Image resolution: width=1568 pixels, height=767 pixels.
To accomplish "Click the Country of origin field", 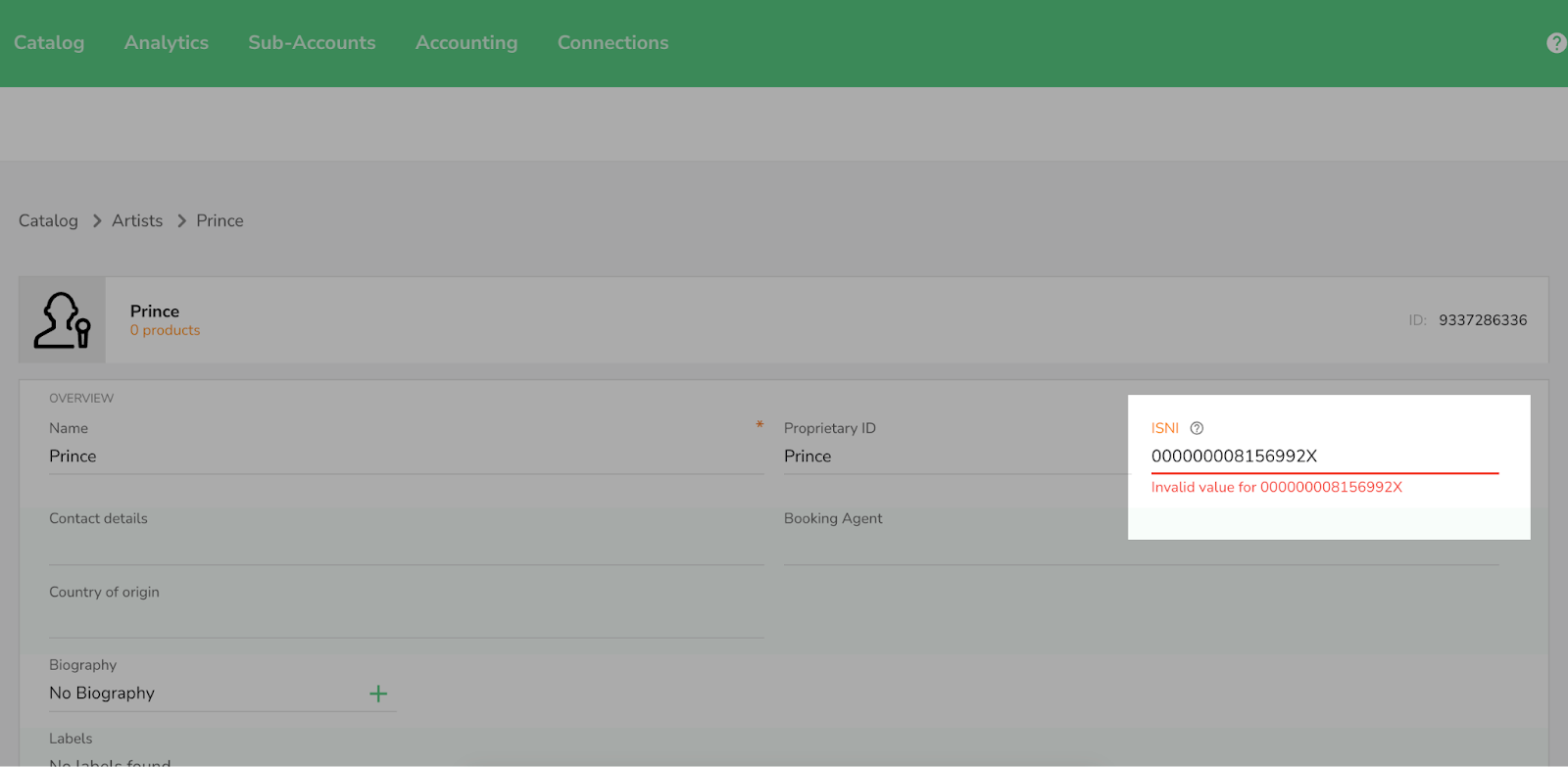I will [407, 621].
